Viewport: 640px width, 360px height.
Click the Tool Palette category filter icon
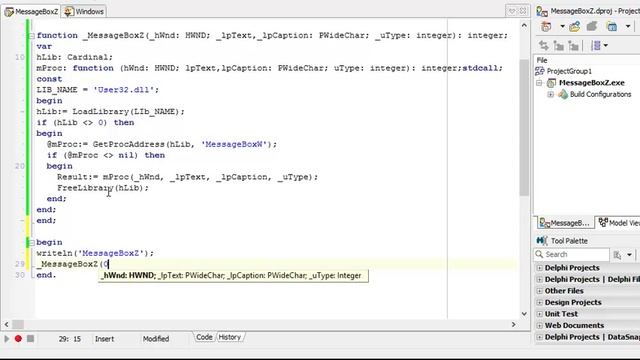[x=617, y=255]
